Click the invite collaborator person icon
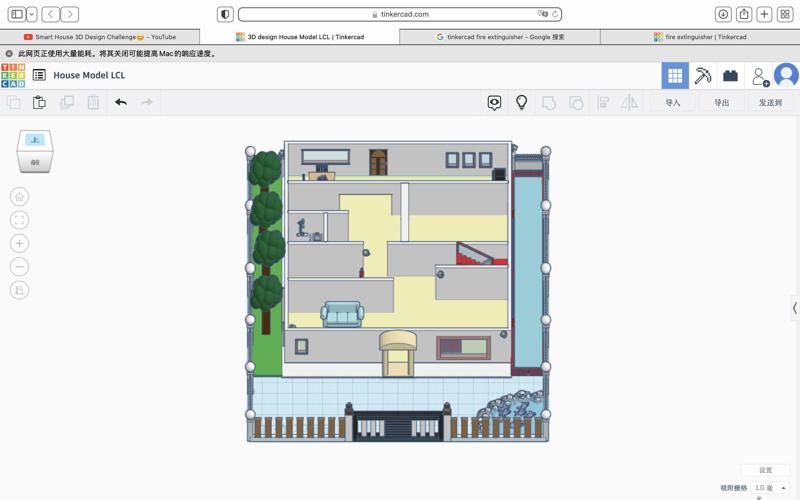This screenshot has width=800, height=500. (x=760, y=77)
